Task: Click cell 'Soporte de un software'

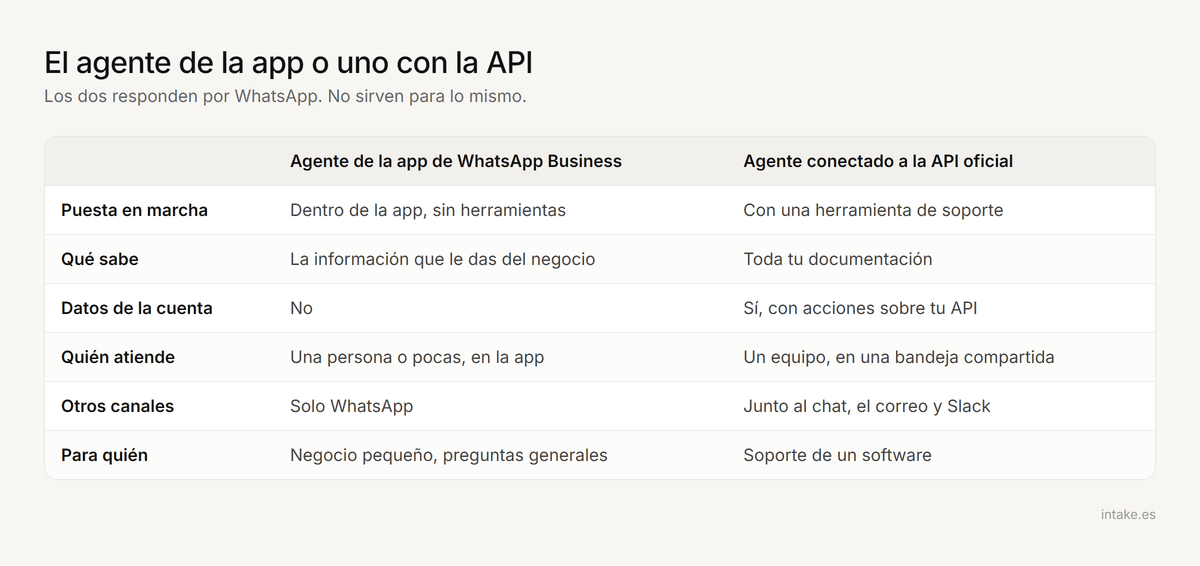Action: click(x=837, y=455)
